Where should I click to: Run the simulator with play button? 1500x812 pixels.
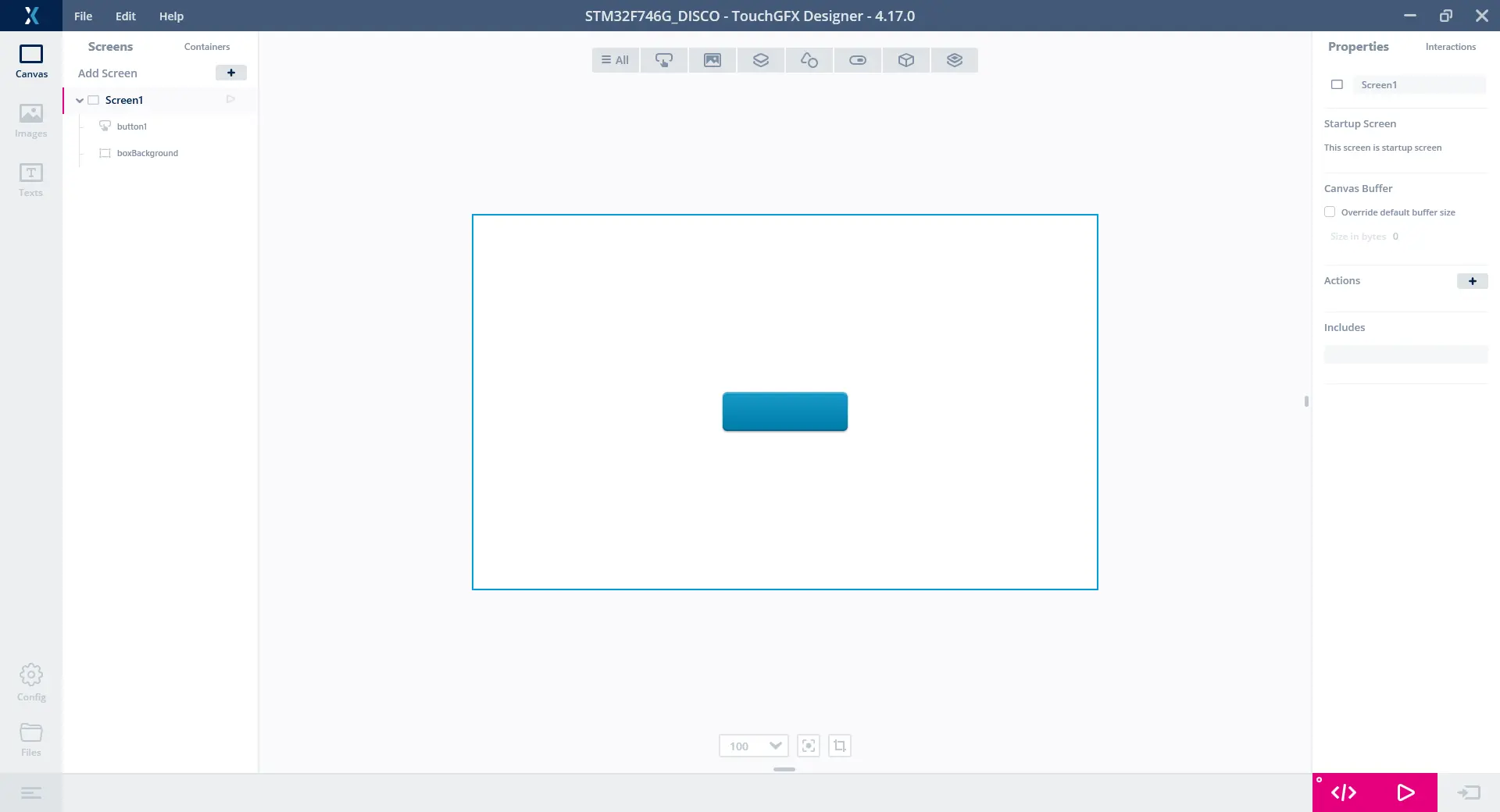[1405, 792]
